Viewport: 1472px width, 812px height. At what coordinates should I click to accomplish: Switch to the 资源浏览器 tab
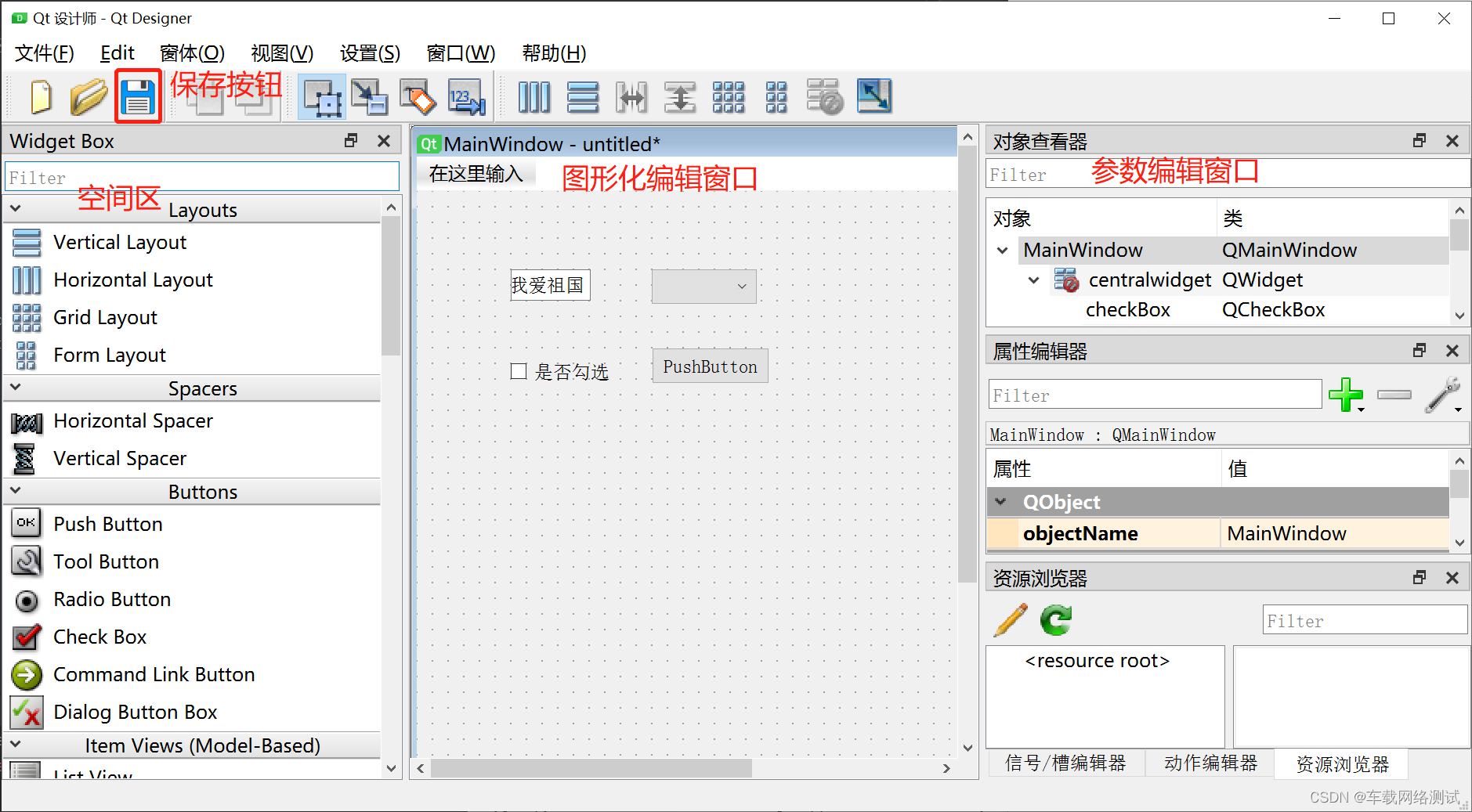(1342, 764)
